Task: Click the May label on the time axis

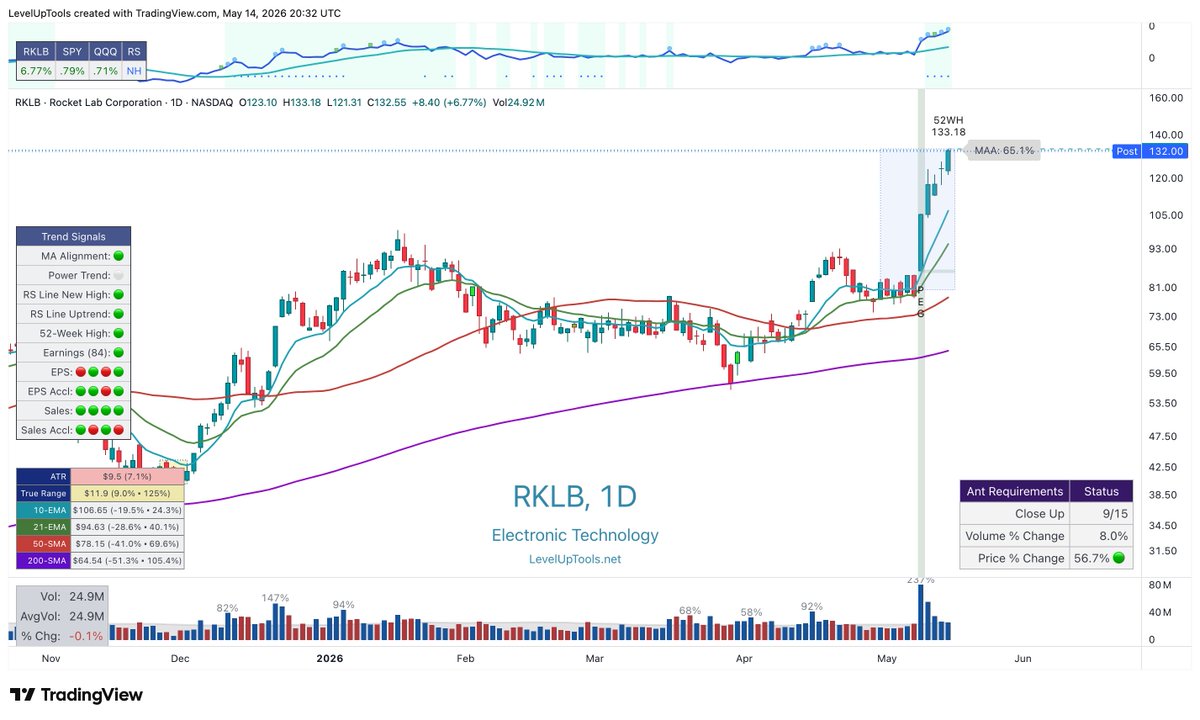Action: click(887, 659)
